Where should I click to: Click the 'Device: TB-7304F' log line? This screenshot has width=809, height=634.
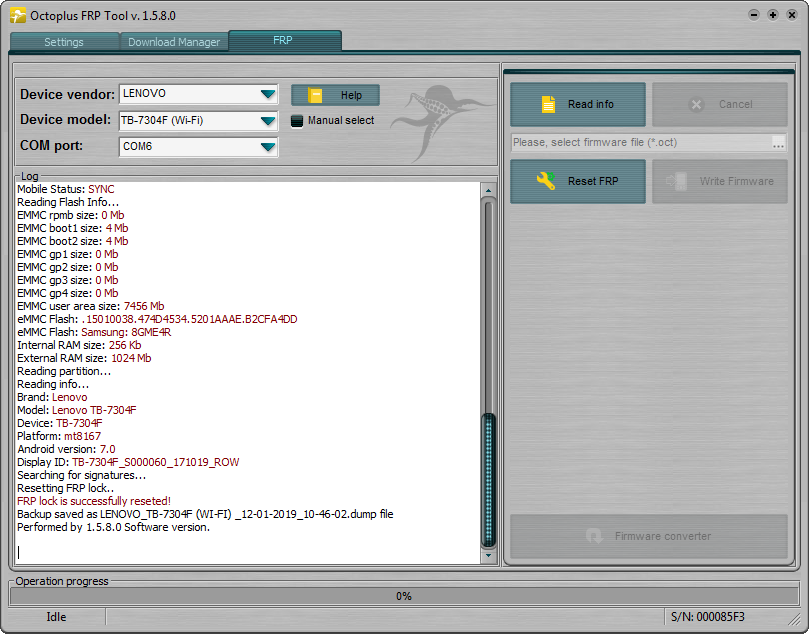(60, 423)
